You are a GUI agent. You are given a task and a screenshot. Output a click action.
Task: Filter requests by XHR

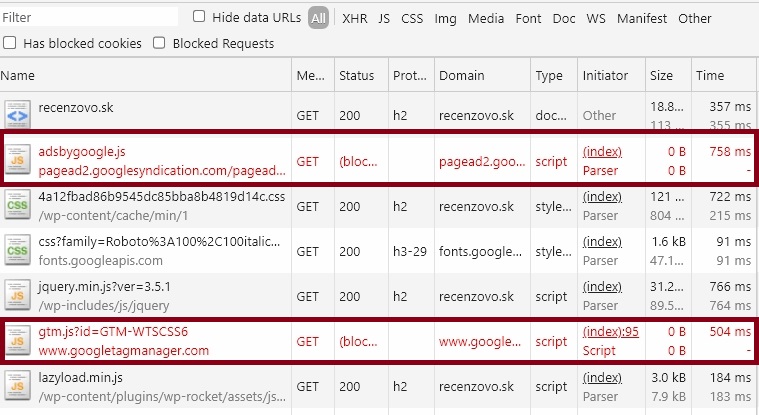355,18
